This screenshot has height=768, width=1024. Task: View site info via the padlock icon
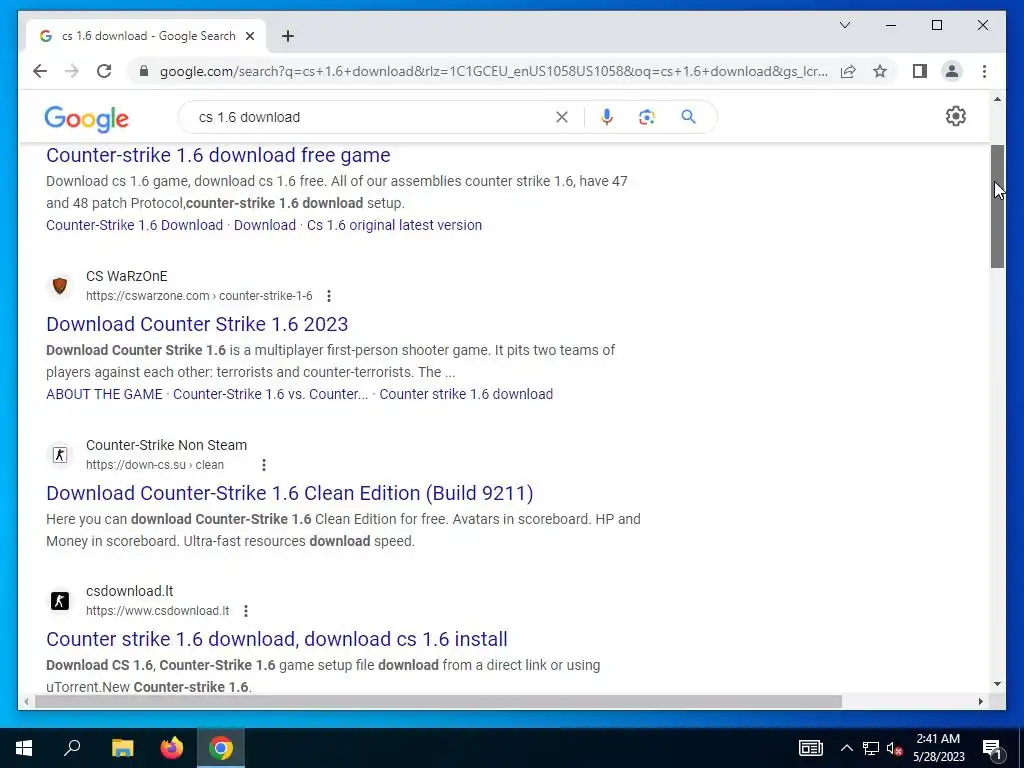tap(144, 71)
